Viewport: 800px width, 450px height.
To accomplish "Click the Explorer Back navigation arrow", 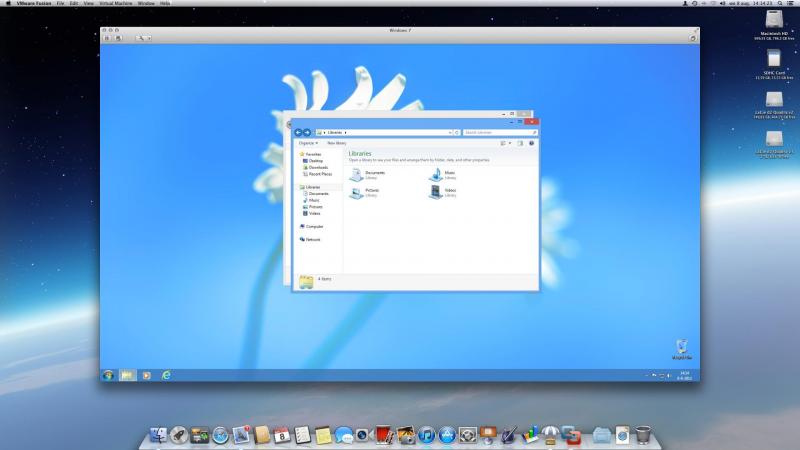I will click(x=298, y=132).
